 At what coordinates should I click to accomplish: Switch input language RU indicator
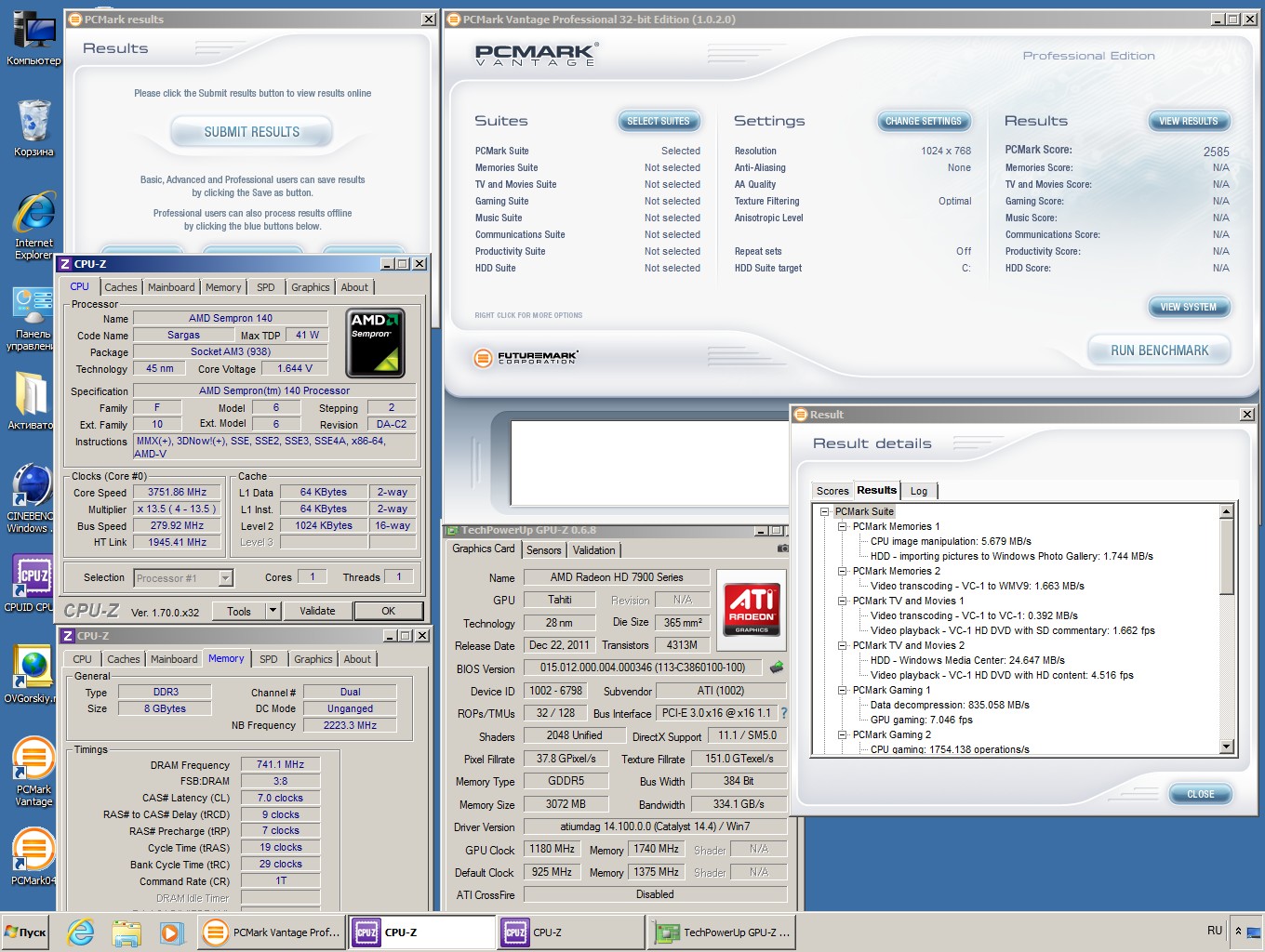click(1215, 931)
